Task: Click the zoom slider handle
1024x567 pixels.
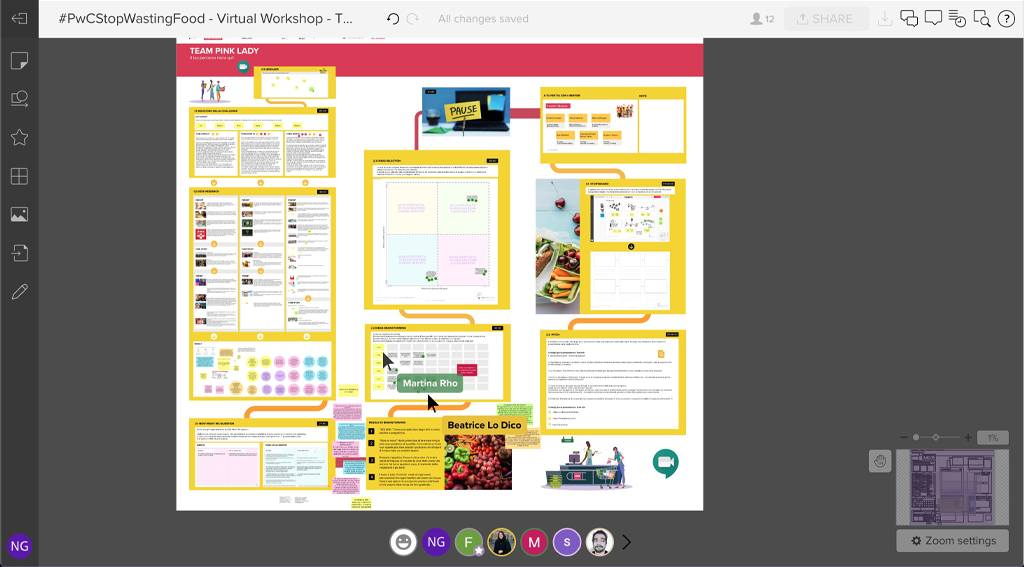Action: pyautogui.click(x=916, y=437)
